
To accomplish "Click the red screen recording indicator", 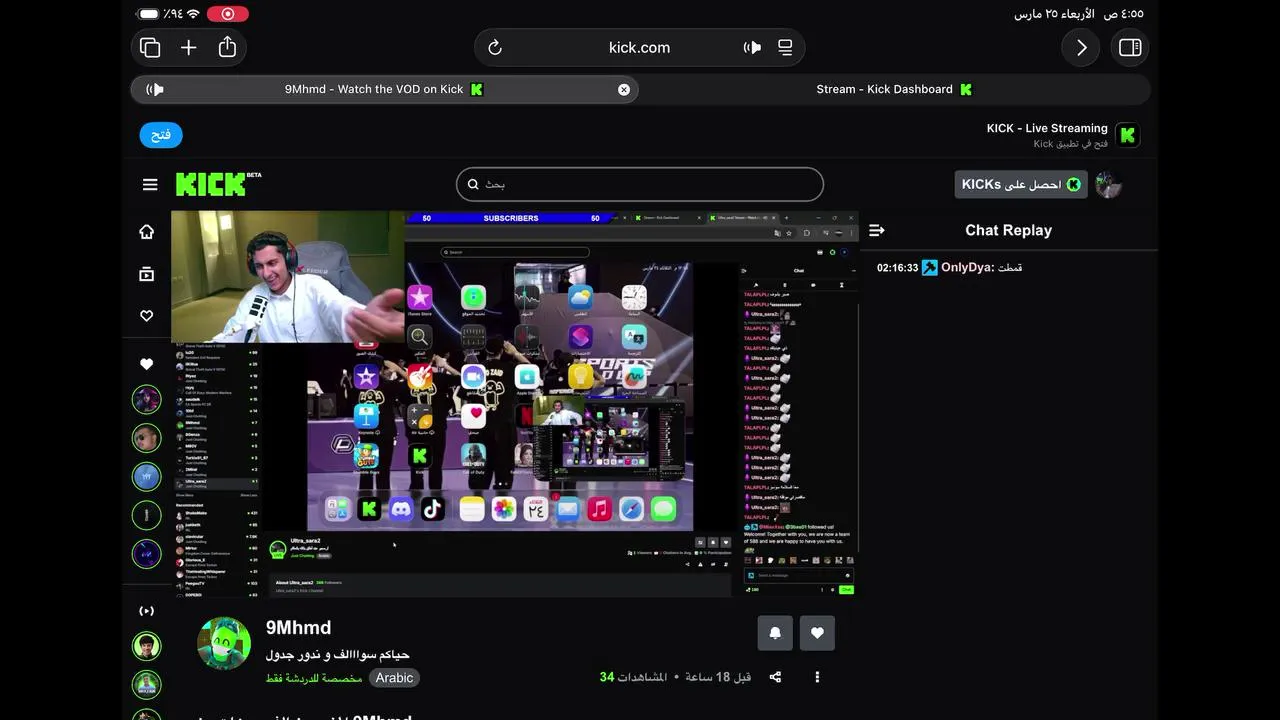I will click(x=228, y=14).
